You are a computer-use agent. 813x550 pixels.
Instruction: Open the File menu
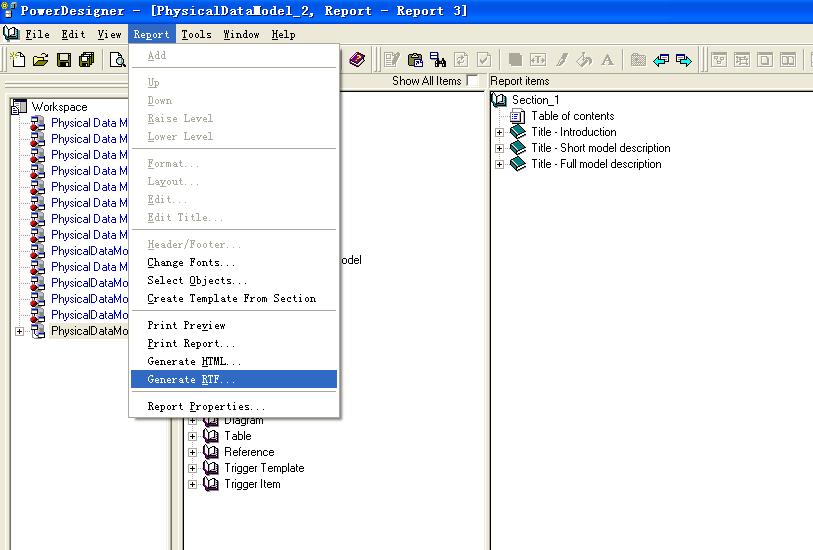(x=37, y=35)
